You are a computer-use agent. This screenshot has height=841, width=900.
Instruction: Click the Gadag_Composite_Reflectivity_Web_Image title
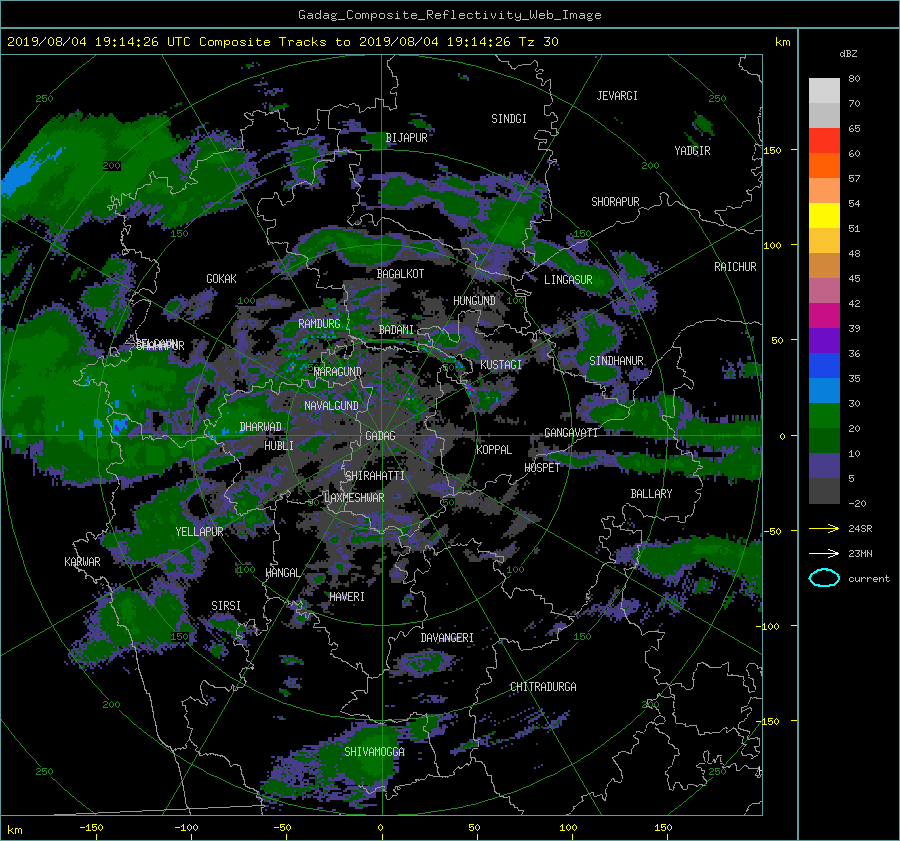click(x=449, y=15)
